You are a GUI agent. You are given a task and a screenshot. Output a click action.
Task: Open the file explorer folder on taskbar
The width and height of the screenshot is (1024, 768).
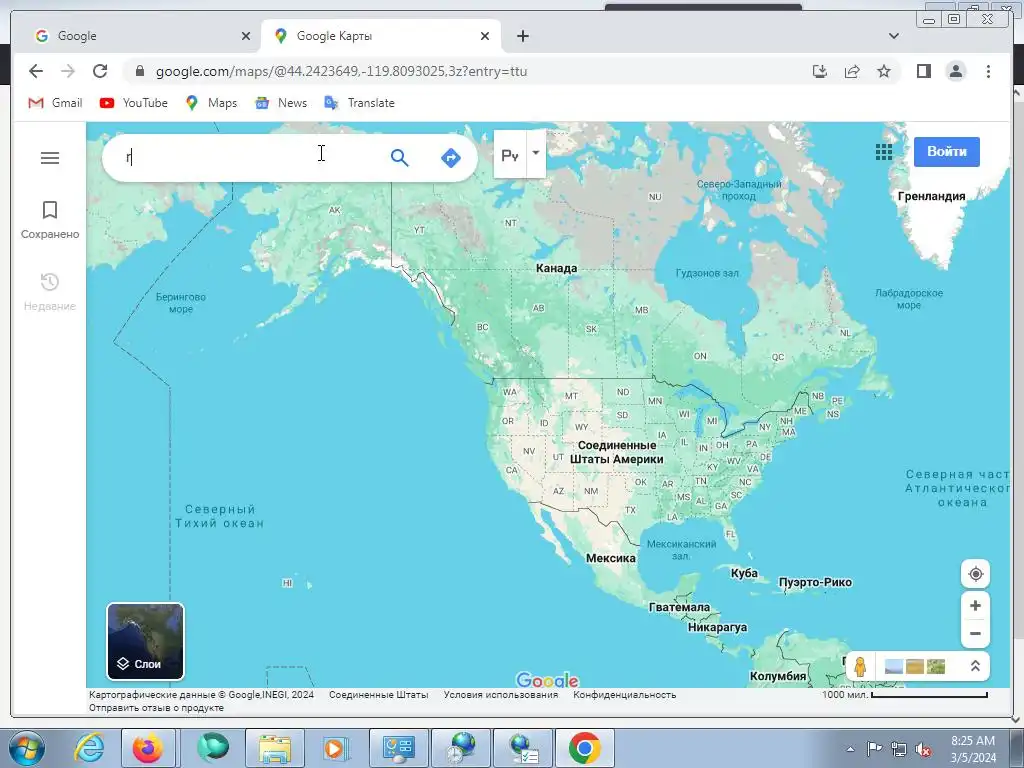point(275,748)
